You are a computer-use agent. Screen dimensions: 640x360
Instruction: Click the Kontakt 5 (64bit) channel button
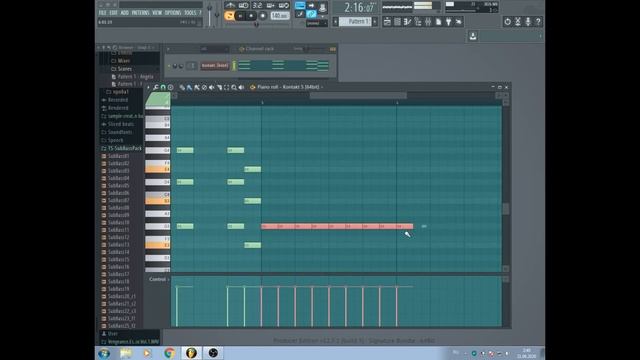coord(215,66)
